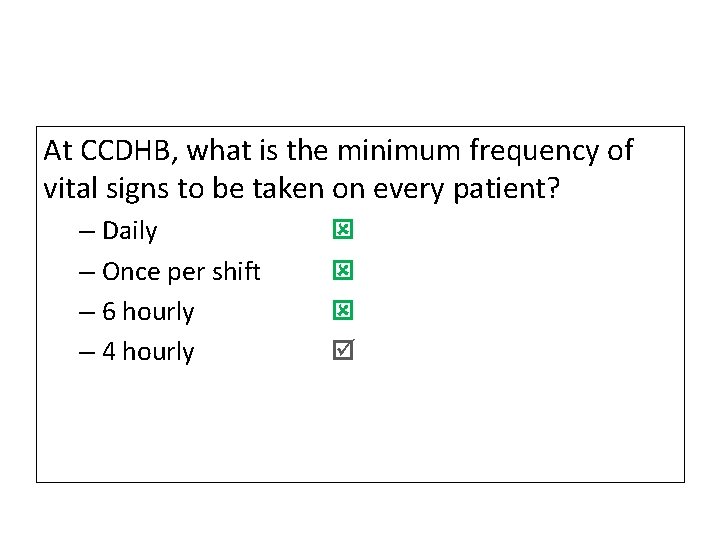The width and height of the screenshot is (720, 540).
Task: Click the crossed box beside 6 hourly
Action: (x=342, y=311)
